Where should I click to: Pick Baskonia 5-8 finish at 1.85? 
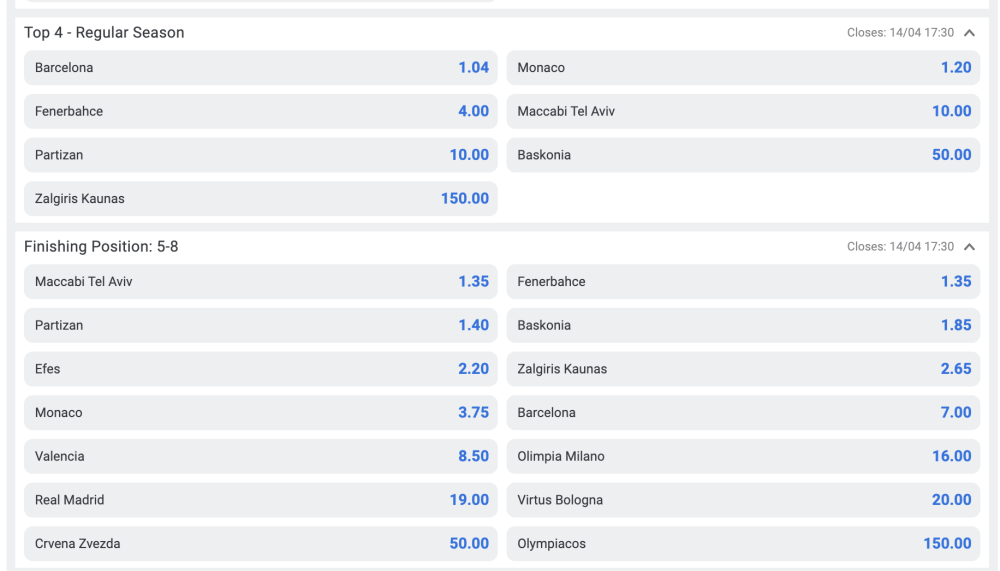pyautogui.click(x=743, y=325)
